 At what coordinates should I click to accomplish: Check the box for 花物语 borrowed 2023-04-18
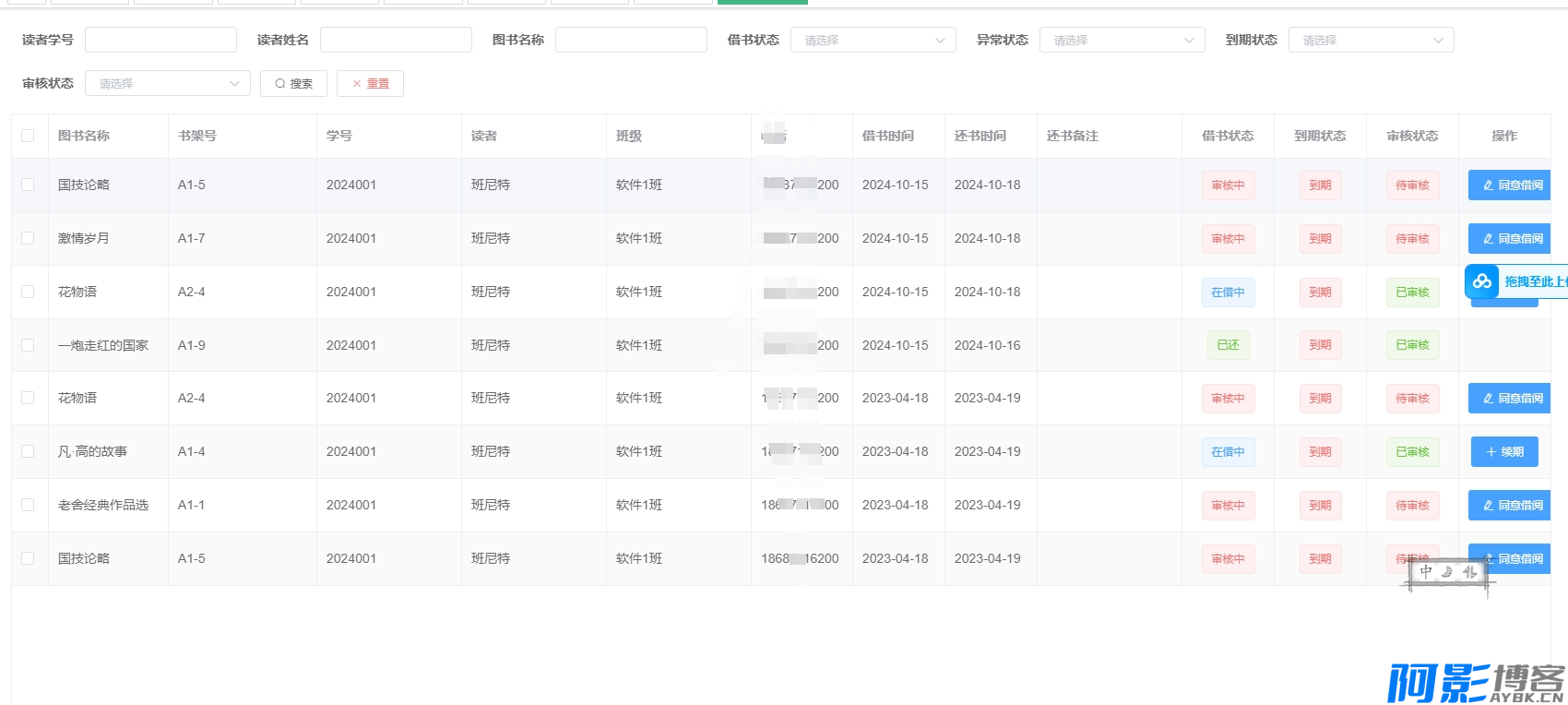tap(28, 398)
